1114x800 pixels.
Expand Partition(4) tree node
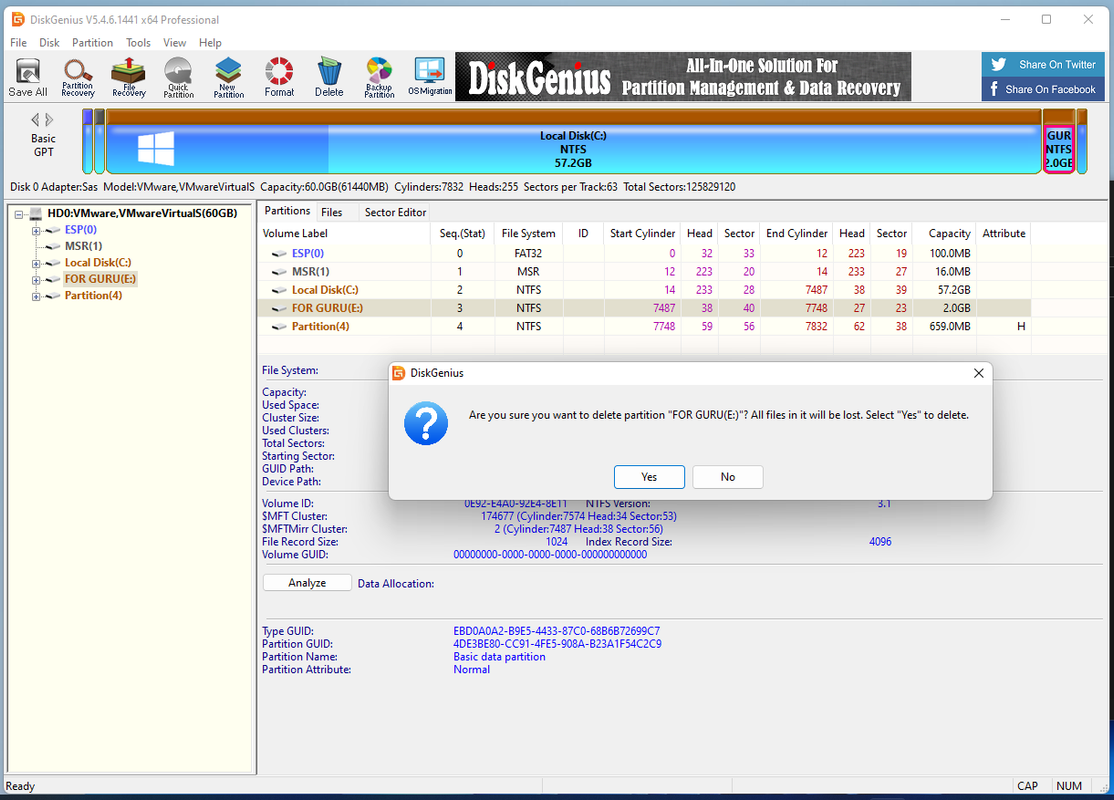36,296
